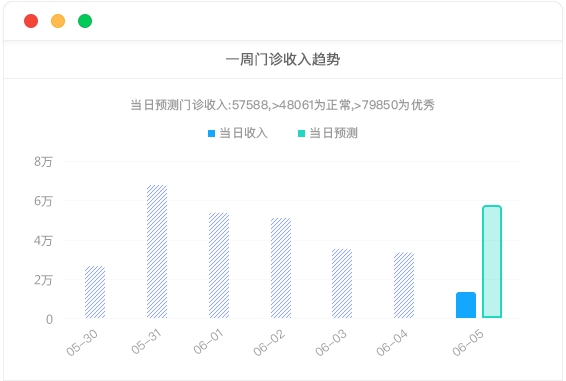
Task: Click the 05-31 x-axis date label
Action: tap(146, 342)
